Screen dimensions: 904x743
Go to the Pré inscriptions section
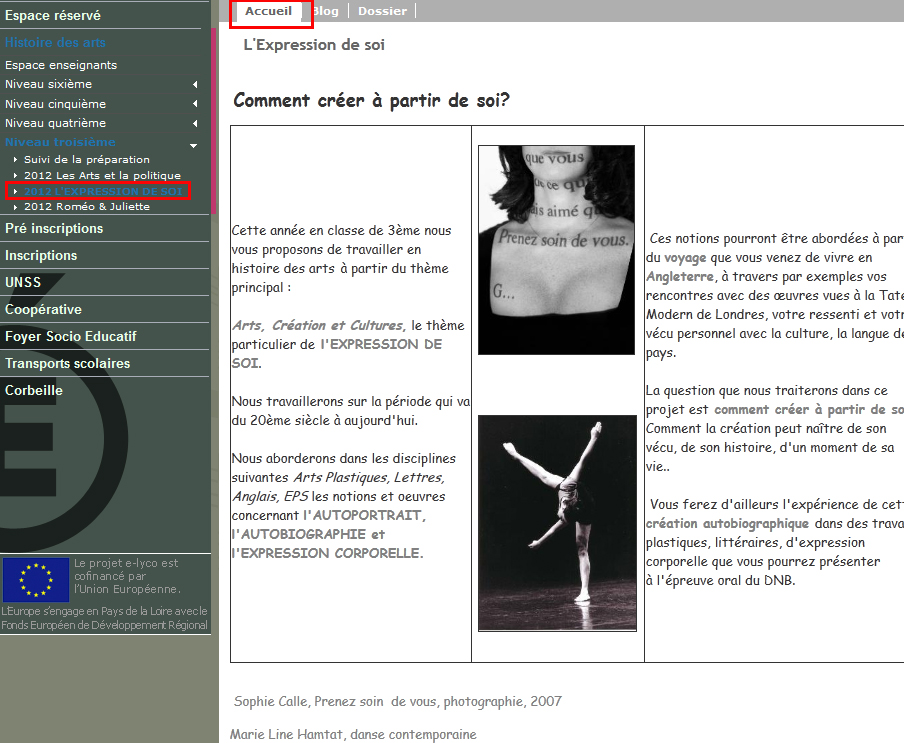point(54,228)
